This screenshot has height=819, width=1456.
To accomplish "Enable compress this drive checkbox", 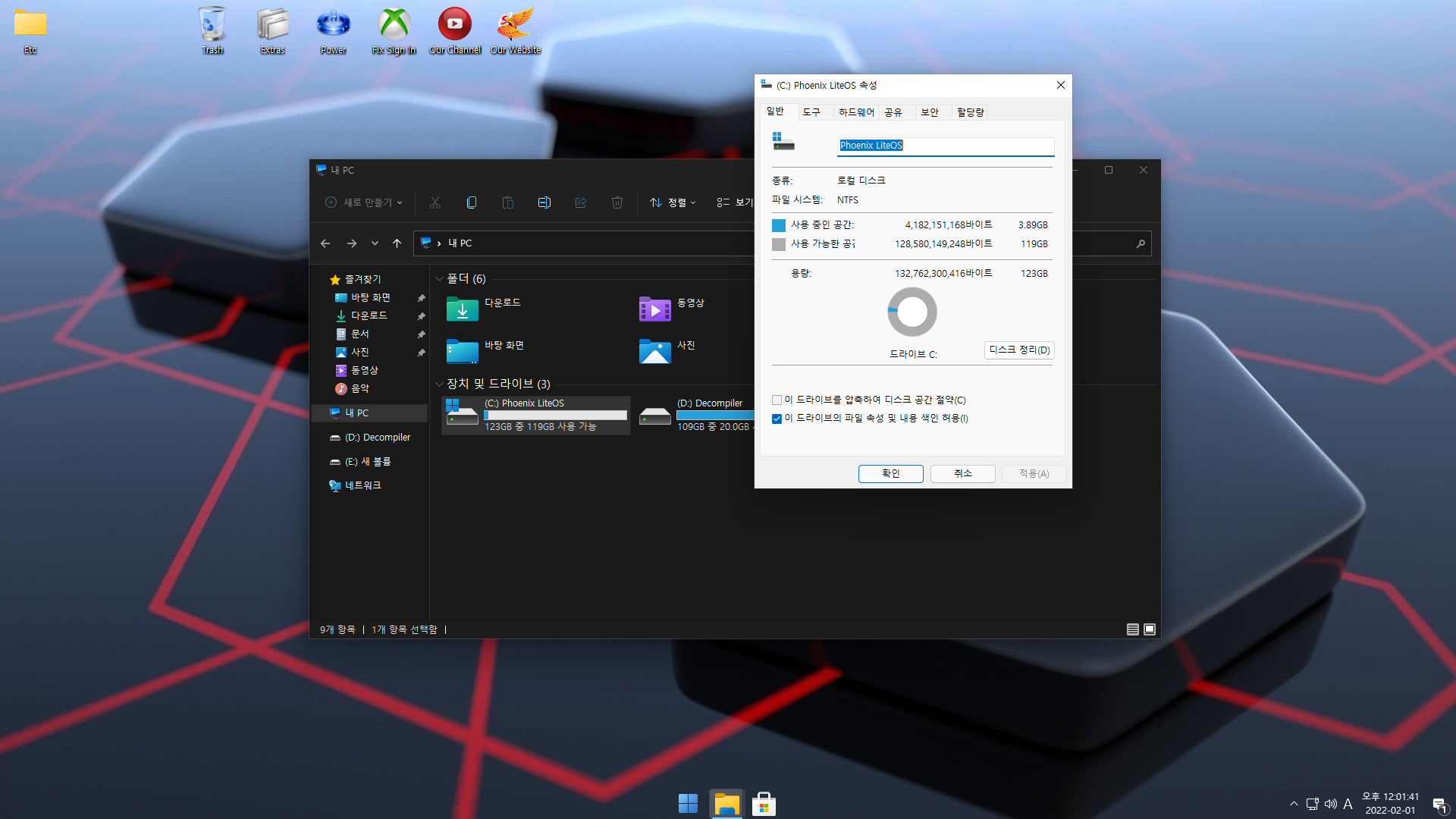I will [777, 400].
